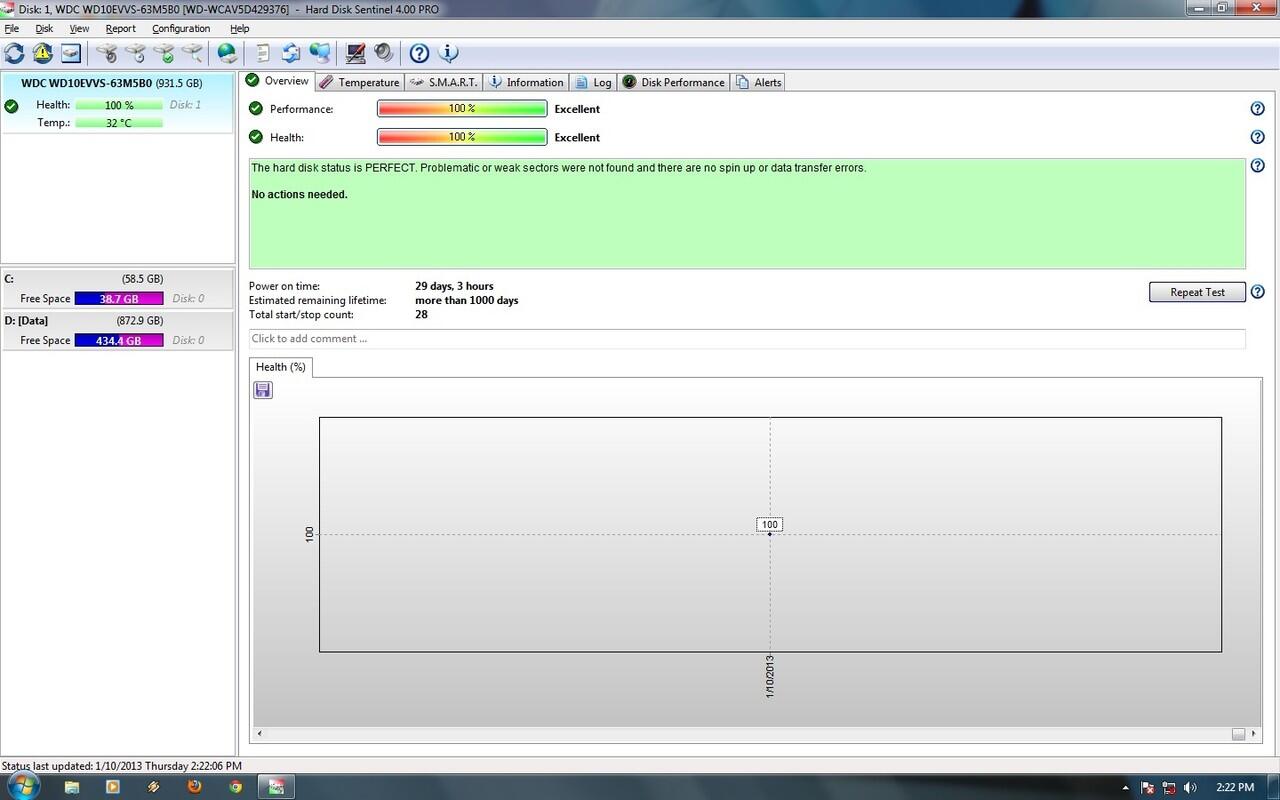This screenshot has width=1280, height=800.
Task: Open the Report menu
Action: 121,29
